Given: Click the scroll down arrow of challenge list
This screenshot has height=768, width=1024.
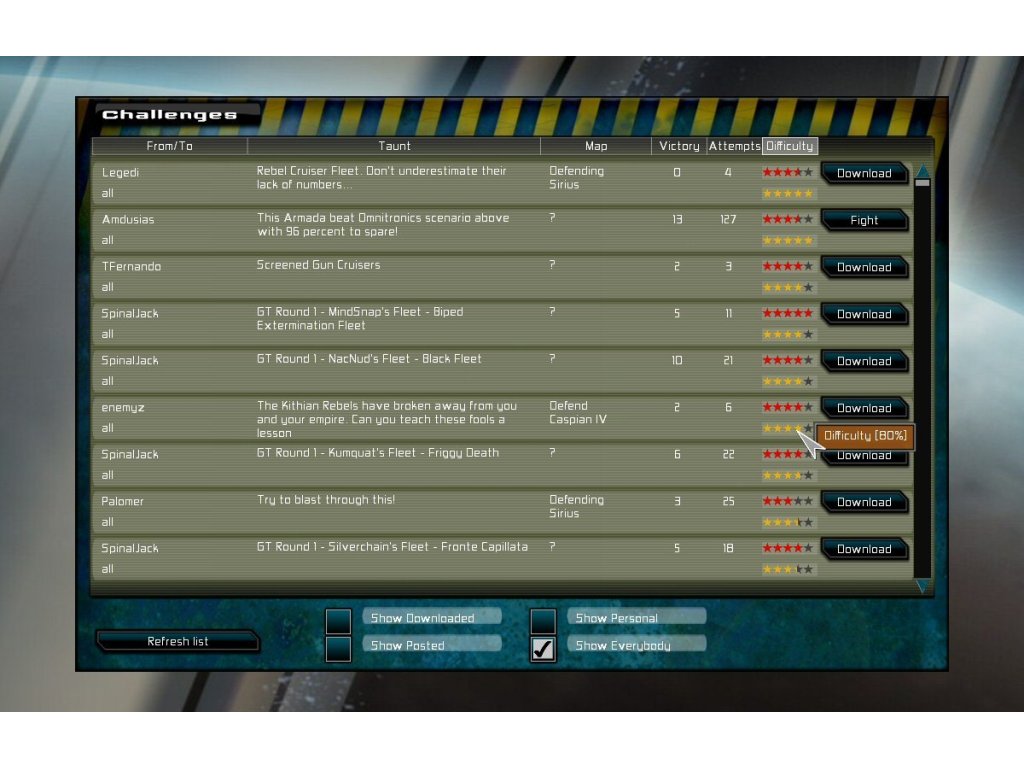Looking at the screenshot, I should [x=923, y=586].
